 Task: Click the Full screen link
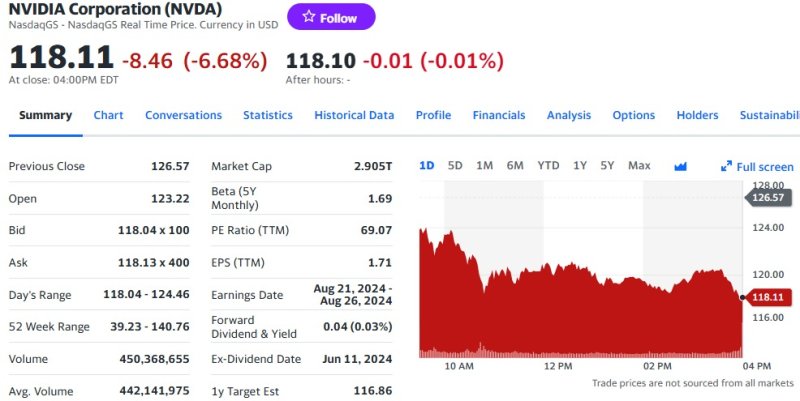pos(757,167)
